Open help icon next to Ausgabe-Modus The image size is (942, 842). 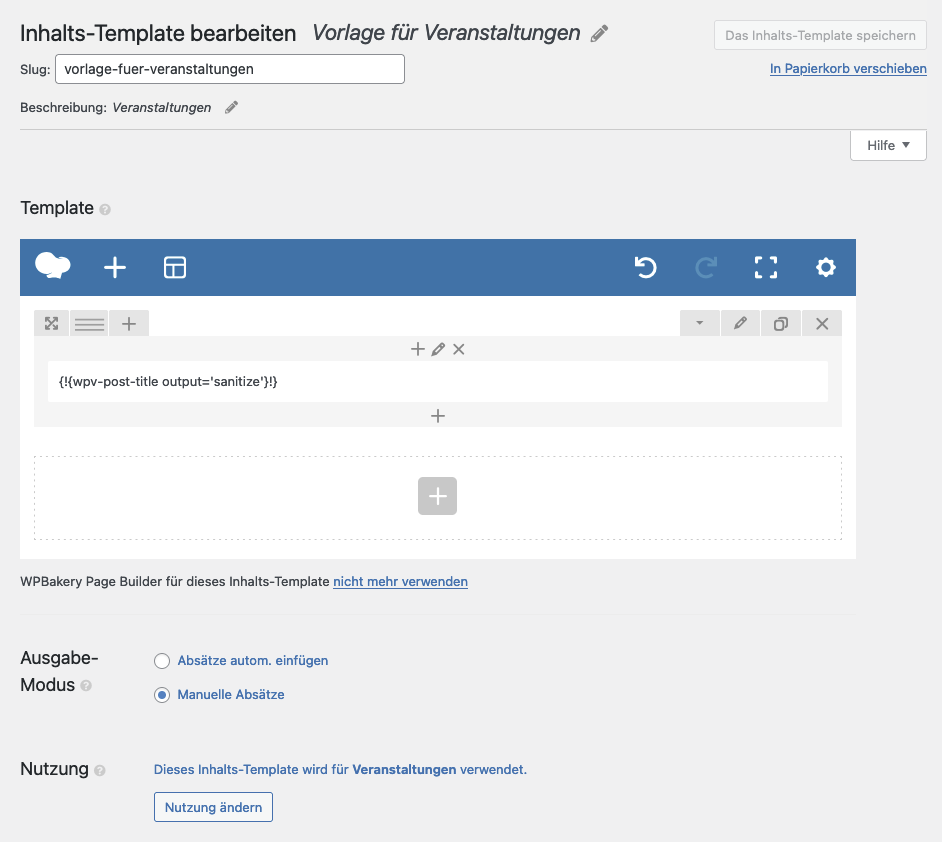[x=86, y=686]
